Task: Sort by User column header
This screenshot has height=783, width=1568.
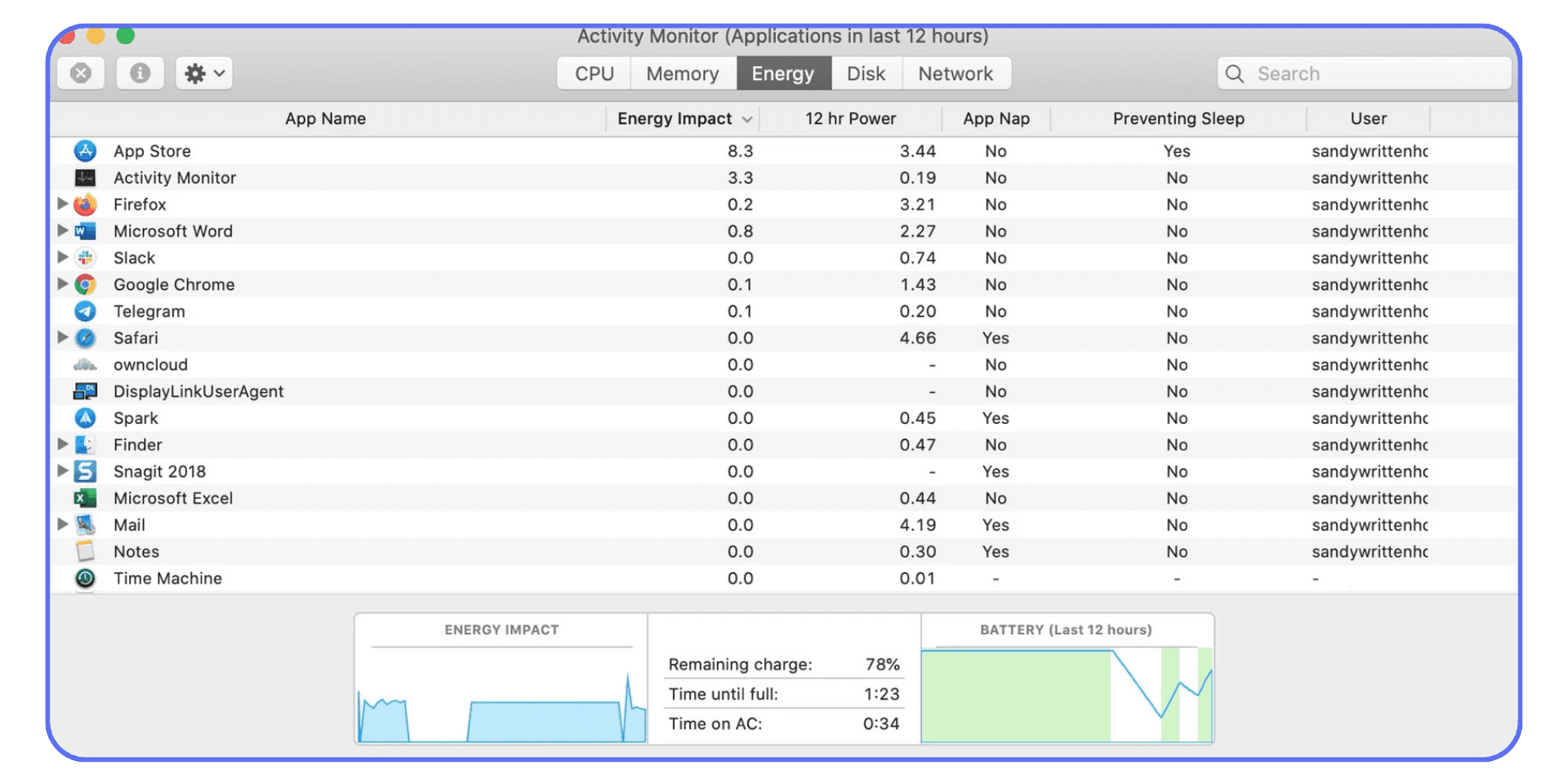Action: point(1369,119)
